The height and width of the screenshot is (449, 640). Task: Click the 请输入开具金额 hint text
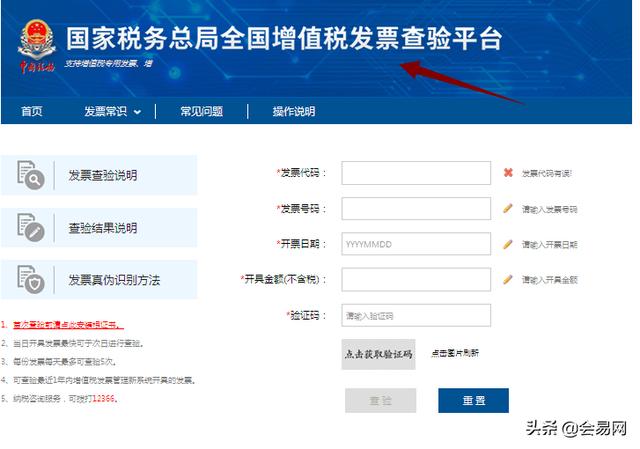pos(549,280)
